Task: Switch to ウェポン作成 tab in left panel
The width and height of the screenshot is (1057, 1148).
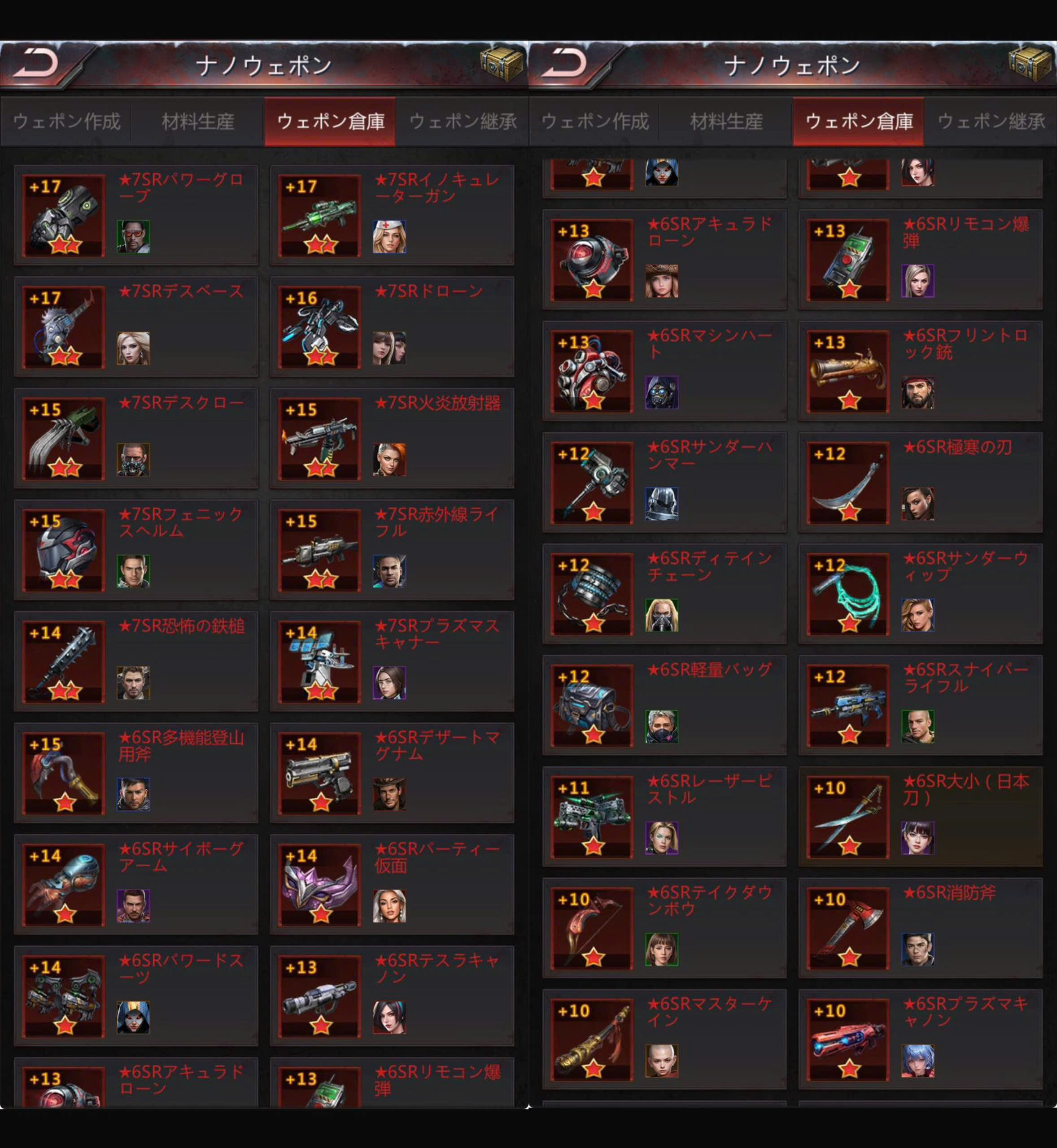Action: pos(66,121)
